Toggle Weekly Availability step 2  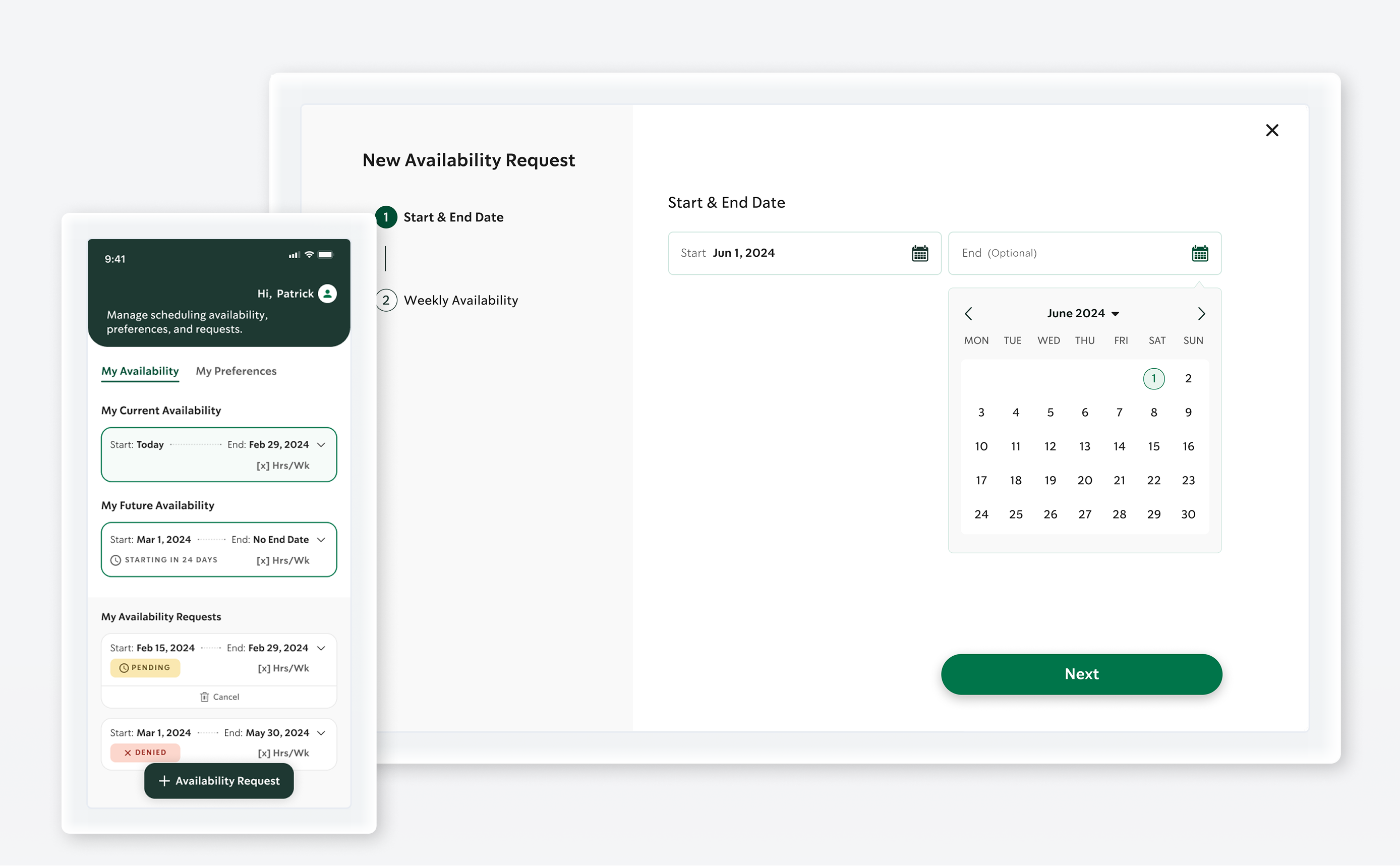[449, 300]
